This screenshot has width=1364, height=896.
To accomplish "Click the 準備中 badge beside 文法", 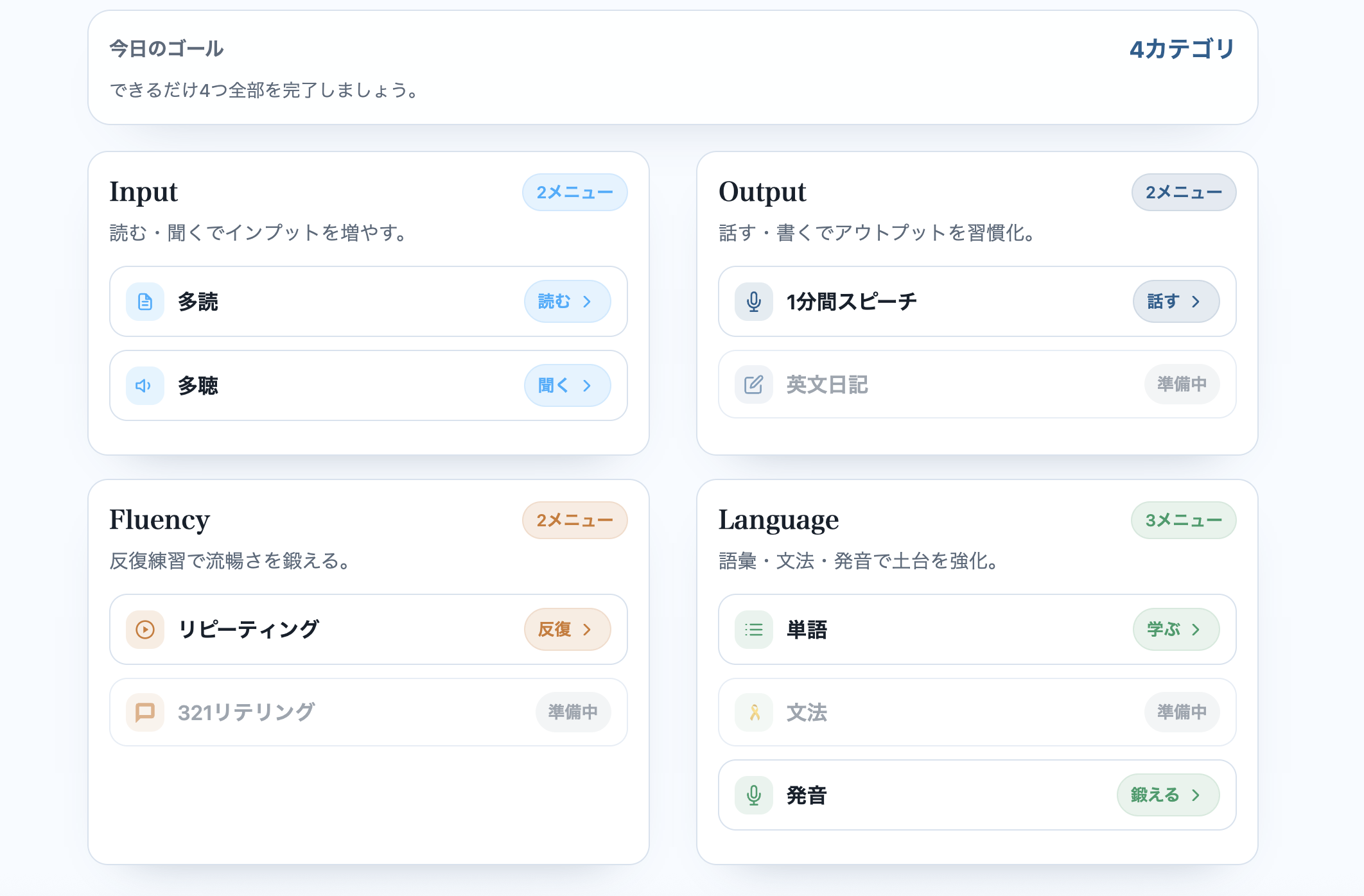I will point(1181,712).
